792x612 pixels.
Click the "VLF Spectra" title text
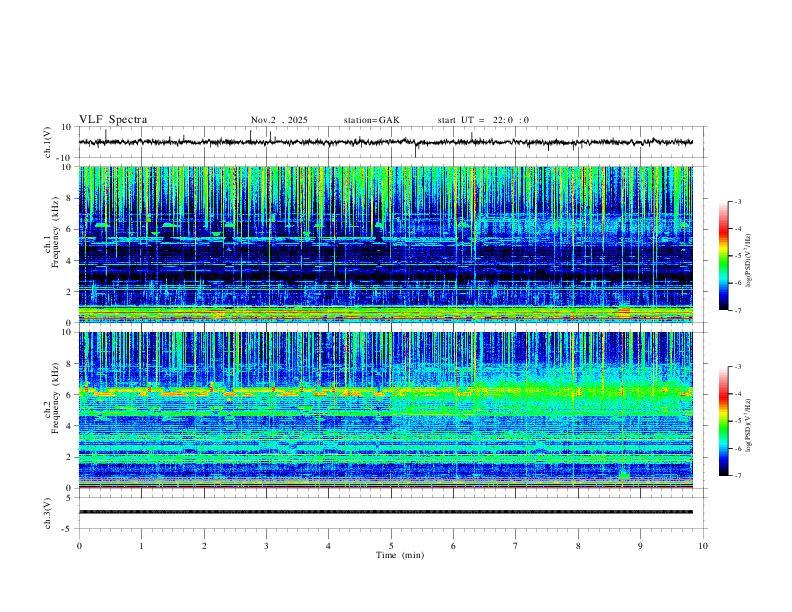113,120
